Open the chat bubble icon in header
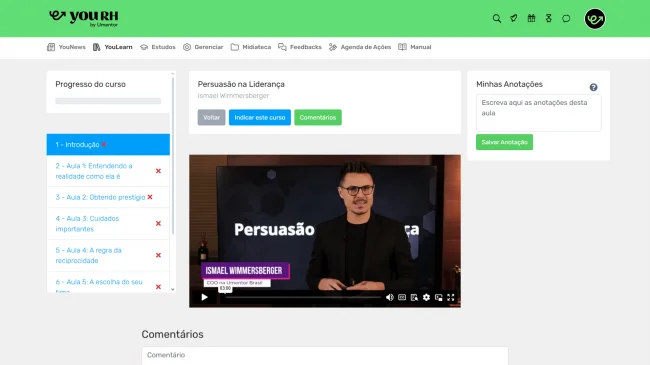650x365 pixels. coord(566,18)
